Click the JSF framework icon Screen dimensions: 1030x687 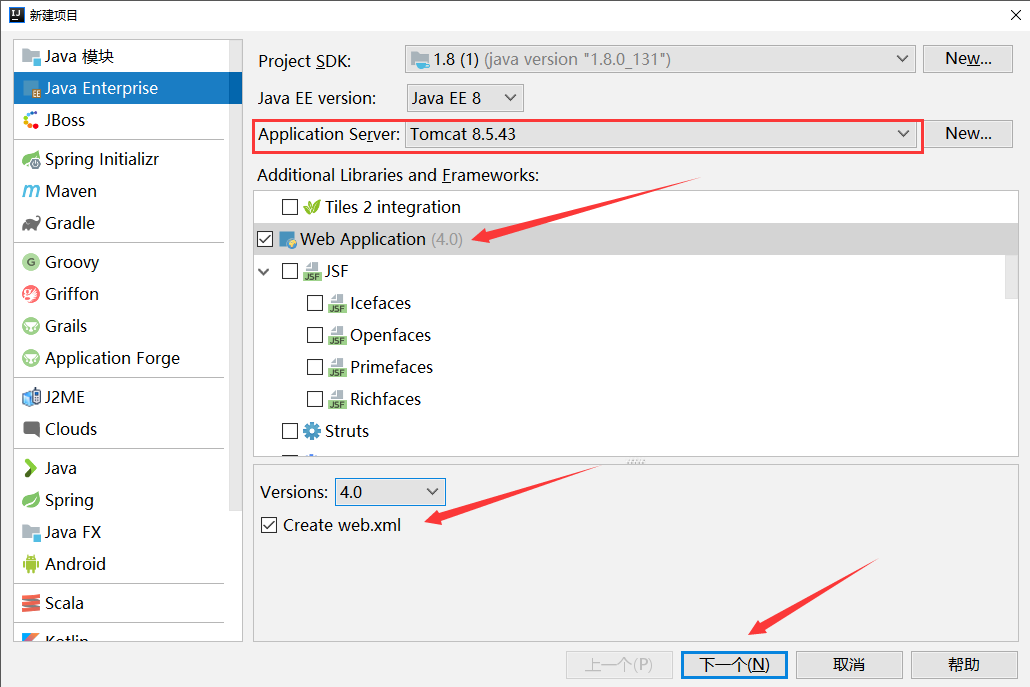click(x=312, y=271)
